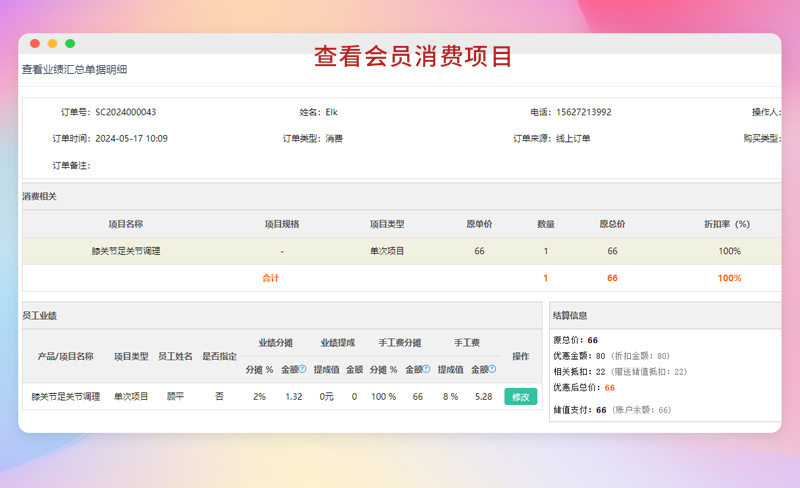Click the 原单价 column header
The height and width of the screenshot is (488, 800).
point(479,224)
